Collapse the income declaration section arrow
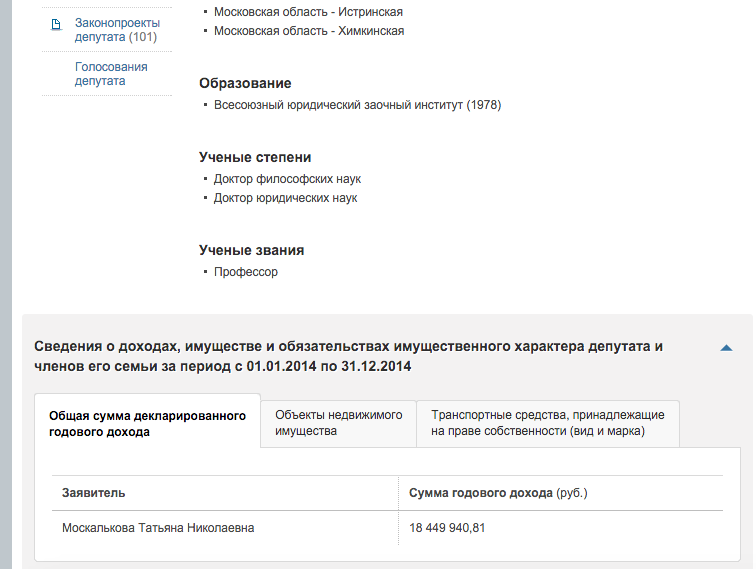Viewport: 756px width, 569px height. pos(726,348)
